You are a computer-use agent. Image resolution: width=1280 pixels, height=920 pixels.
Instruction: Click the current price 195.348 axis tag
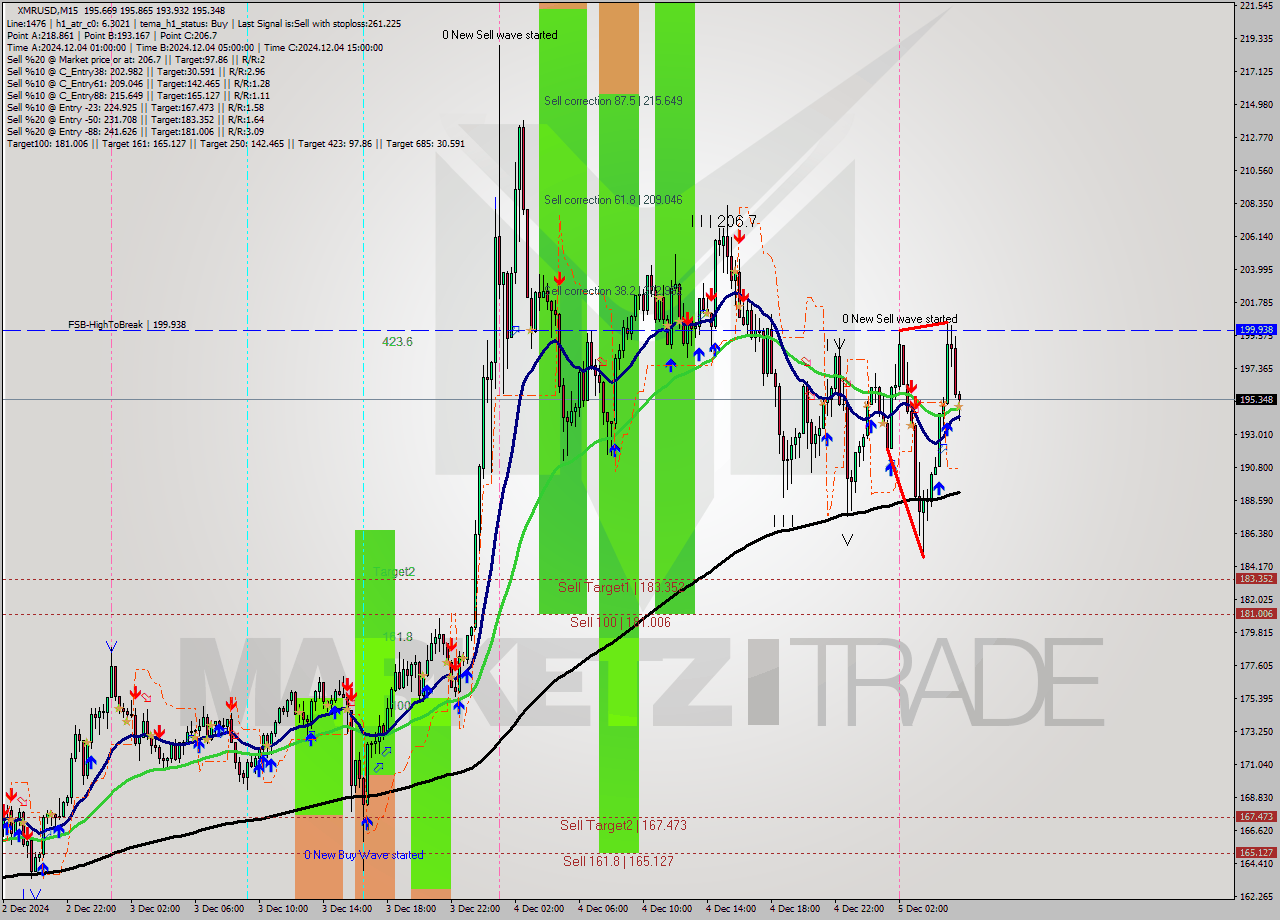tap(1256, 399)
